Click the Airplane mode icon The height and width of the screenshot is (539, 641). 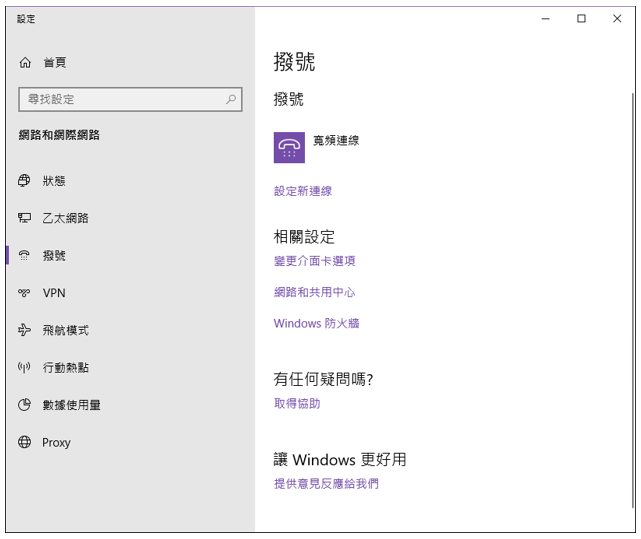pos(25,330)
